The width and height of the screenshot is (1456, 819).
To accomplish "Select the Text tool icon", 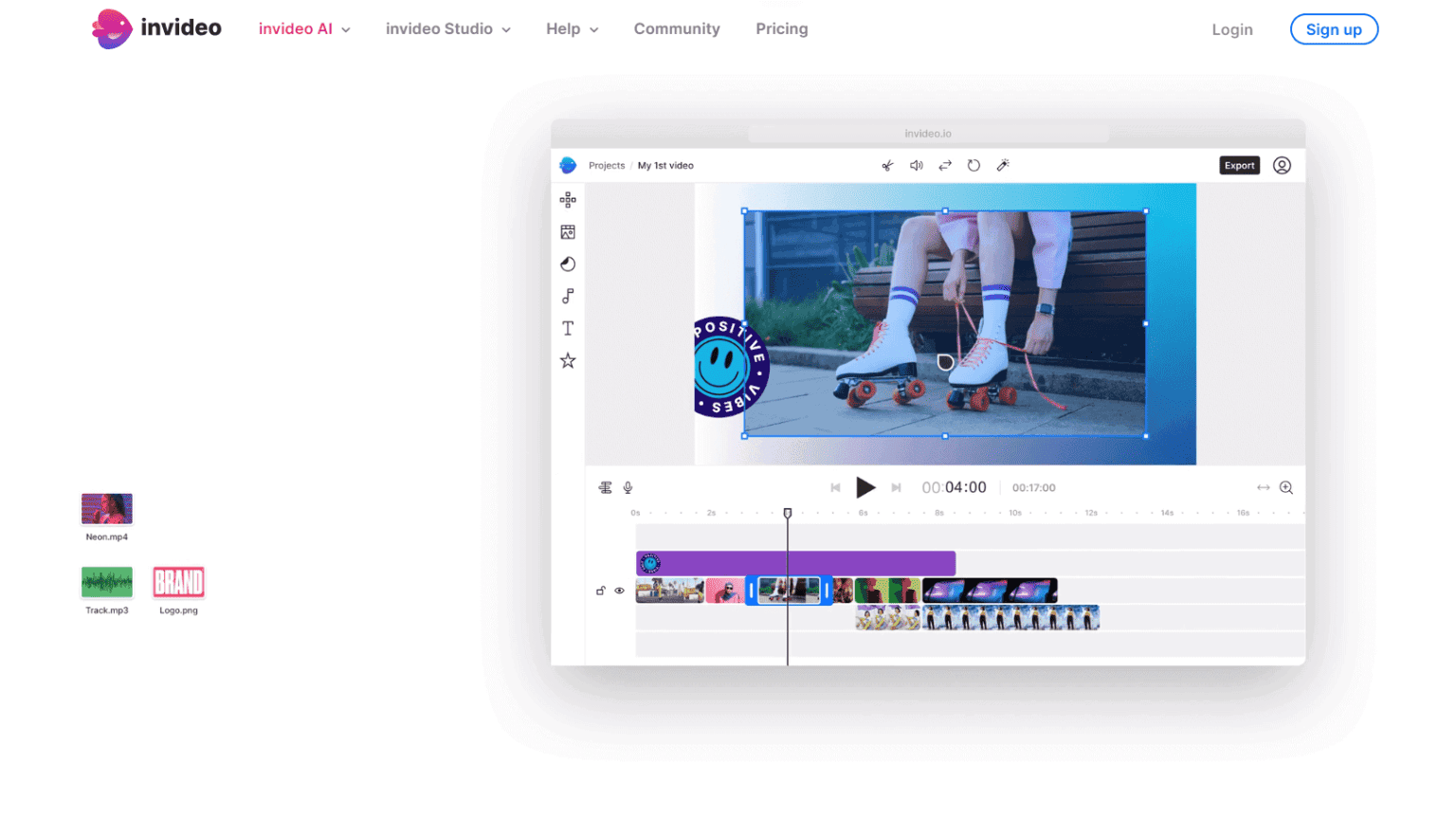I will coord(568,329).
